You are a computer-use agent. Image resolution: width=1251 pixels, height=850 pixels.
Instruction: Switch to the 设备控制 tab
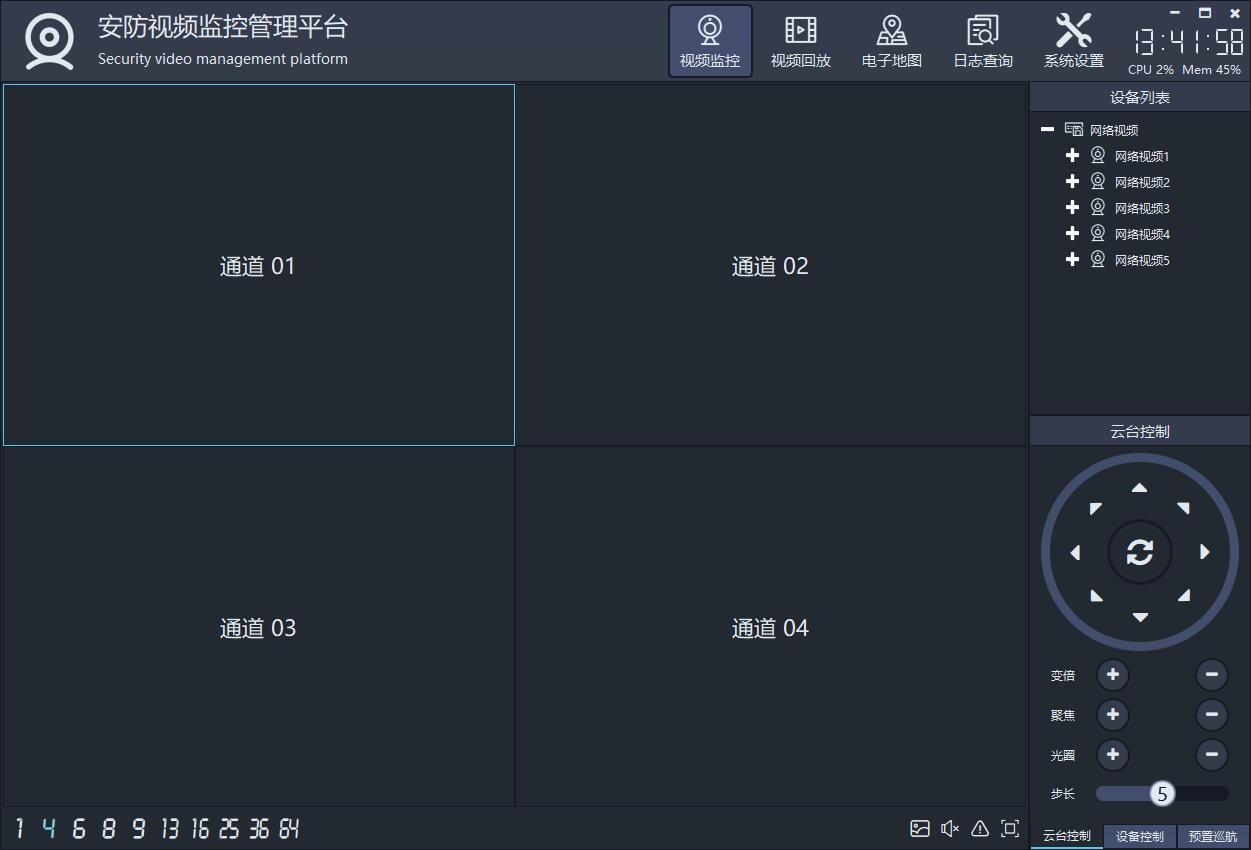point(1139,836)
